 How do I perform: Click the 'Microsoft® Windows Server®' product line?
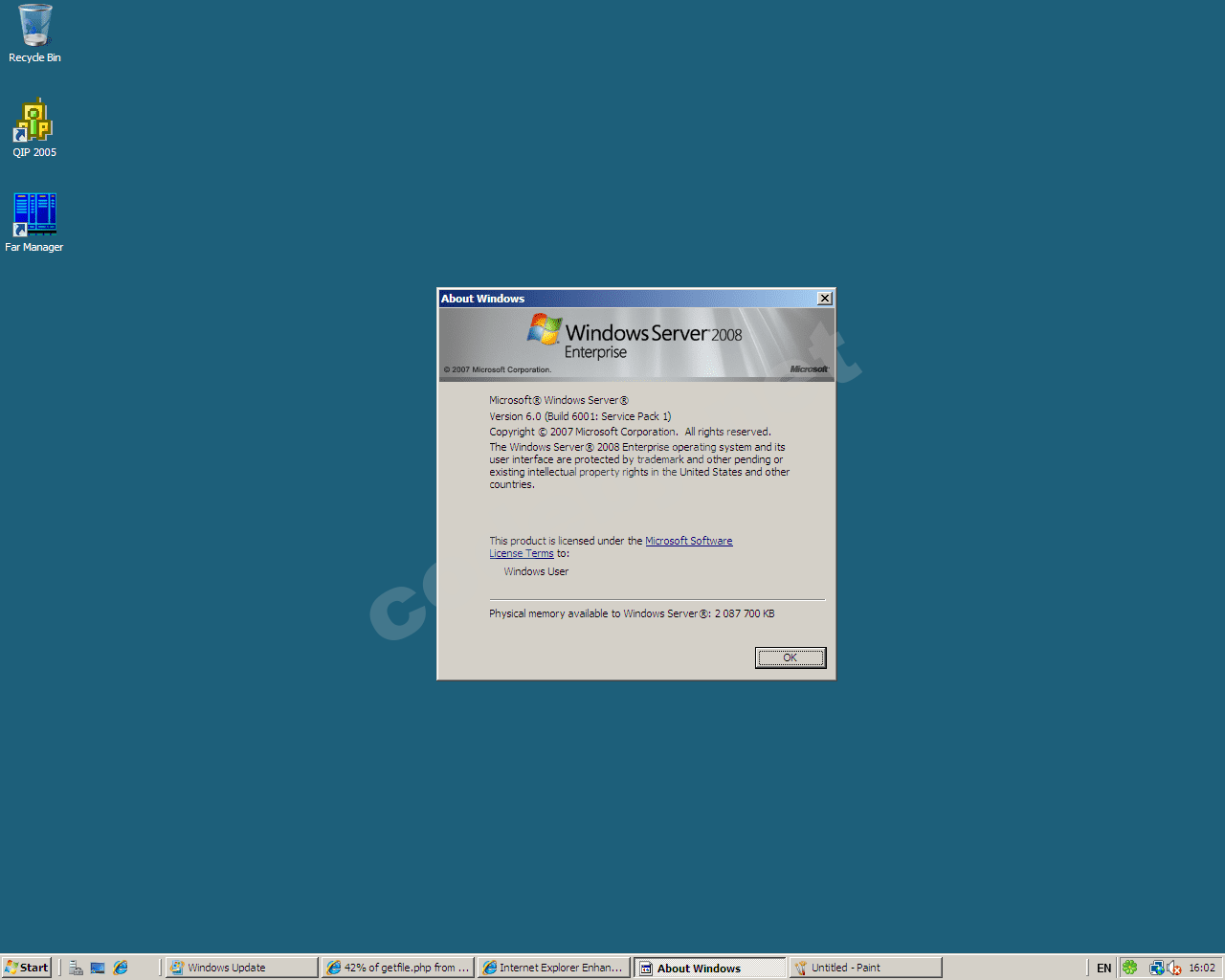(559, 400)
